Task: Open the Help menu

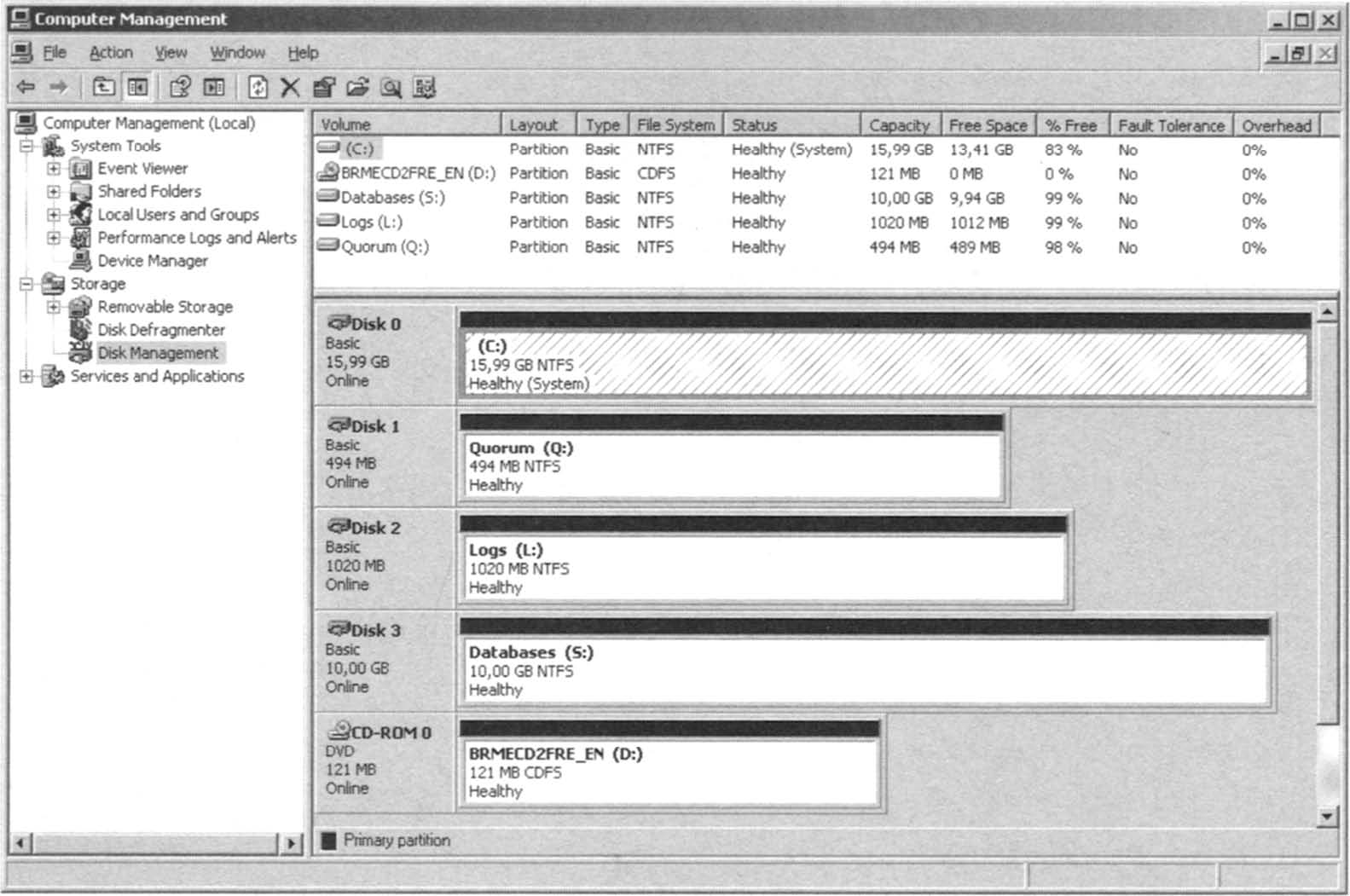Action: click(303, 53)
